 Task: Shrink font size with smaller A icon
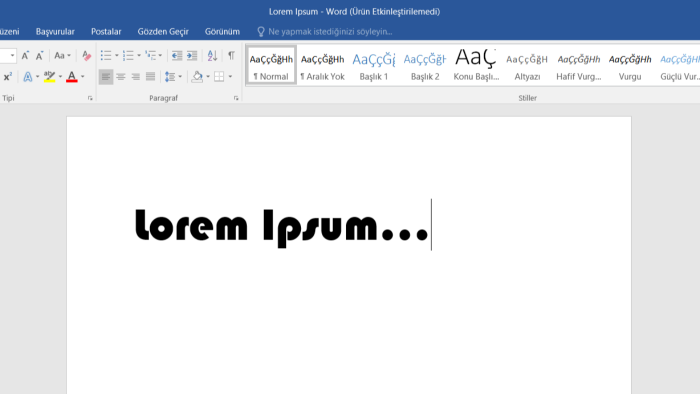(39, 55)
